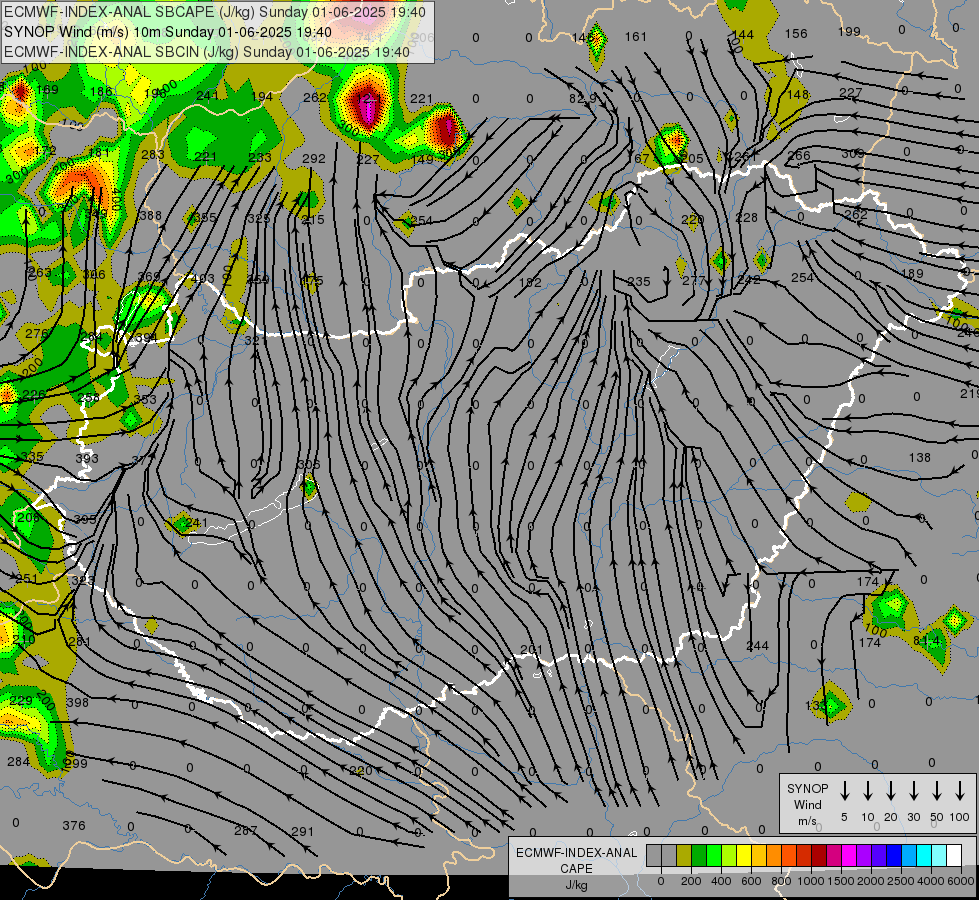Select the bright cyan CAPE legend swatch
Screen dimensions: 979x900
924,856
